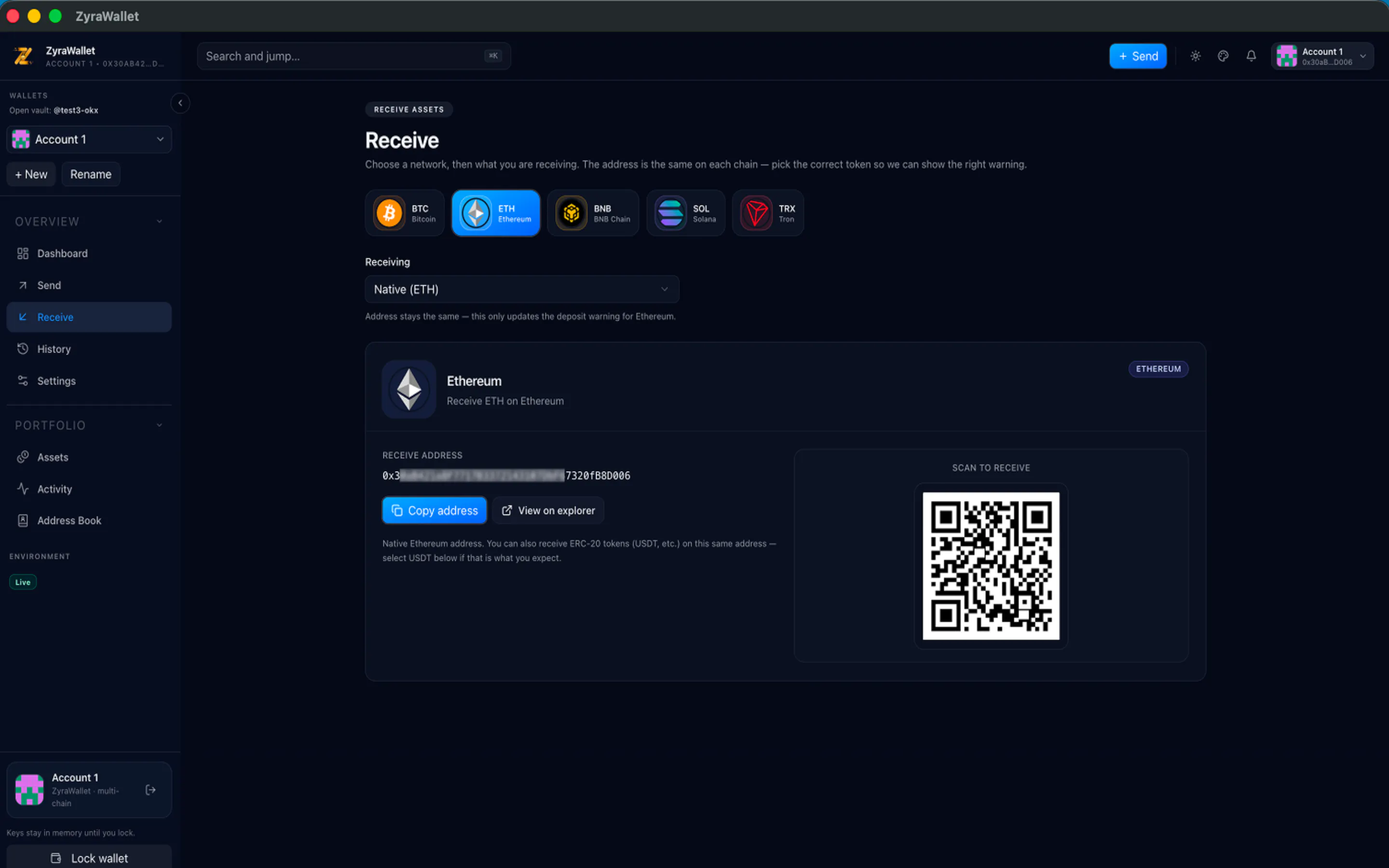Open History in the sidebar
1389x868 pixels.
(x=89, y=349)
